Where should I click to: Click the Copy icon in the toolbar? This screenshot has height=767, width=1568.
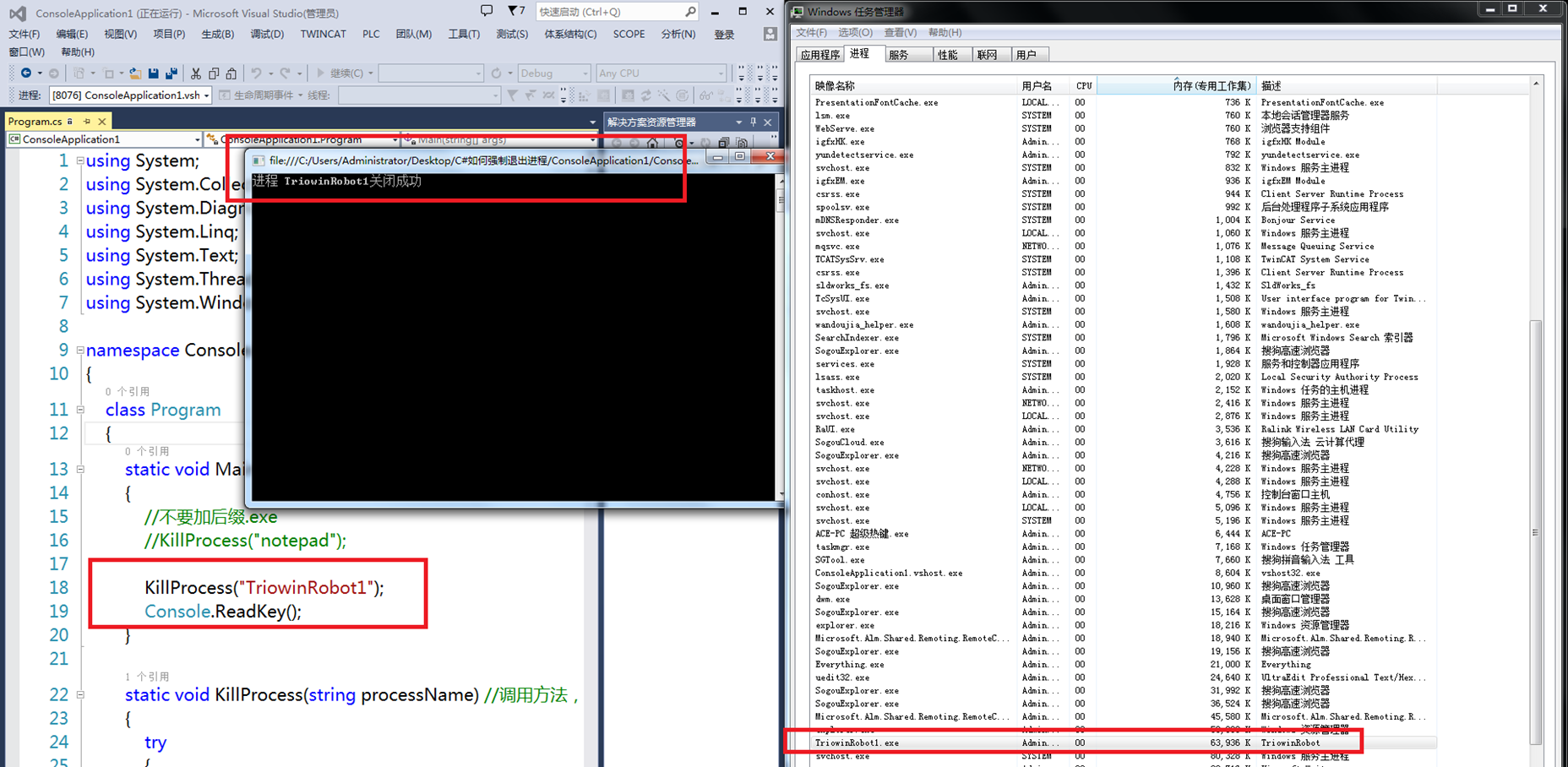coord(214,73)
